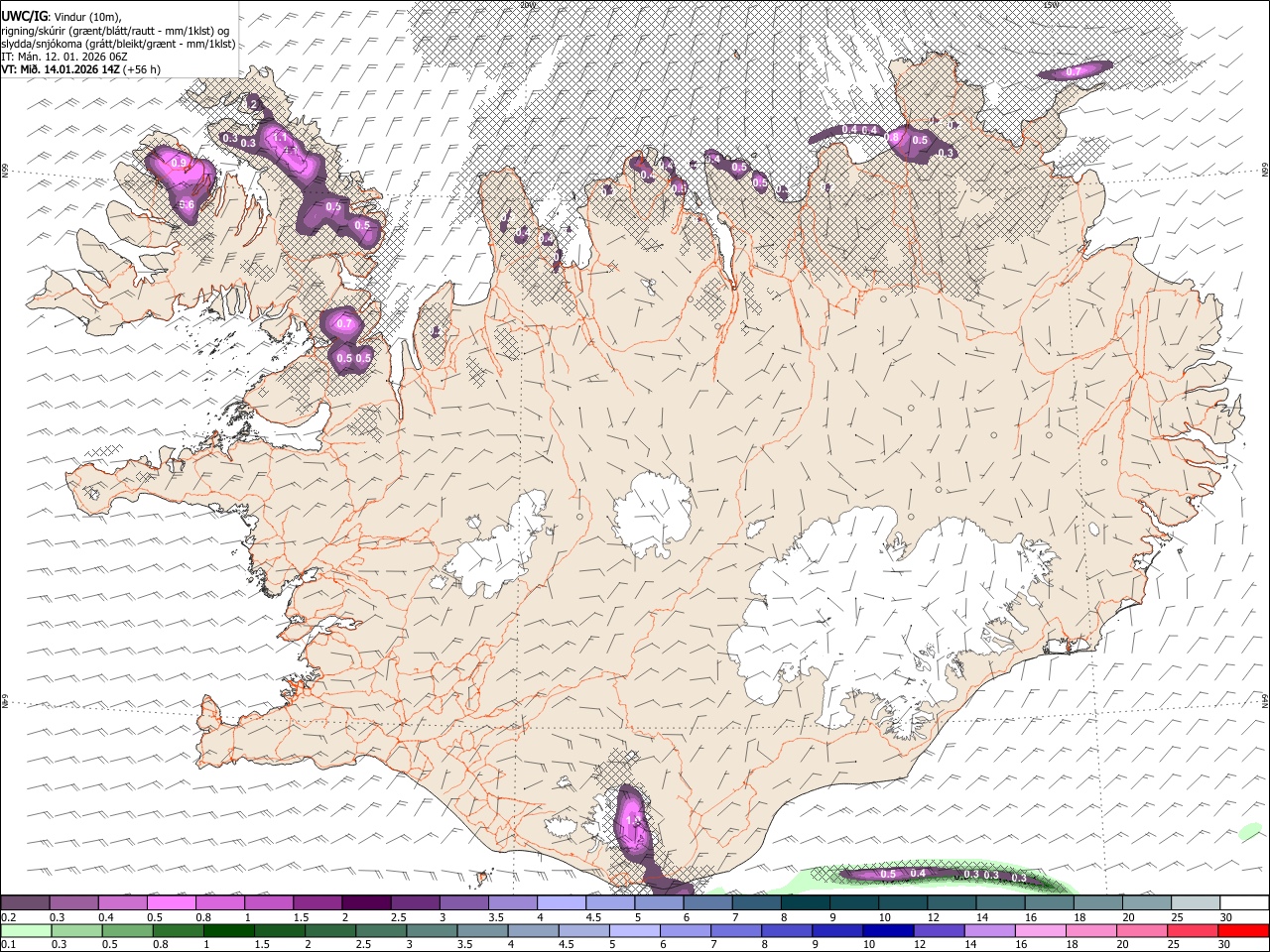Click the deep navy blue 10–12 rain legend swatch
The height and width of the screenshot is (952, 1270).
pyautogui.click(x=887, y=931)
